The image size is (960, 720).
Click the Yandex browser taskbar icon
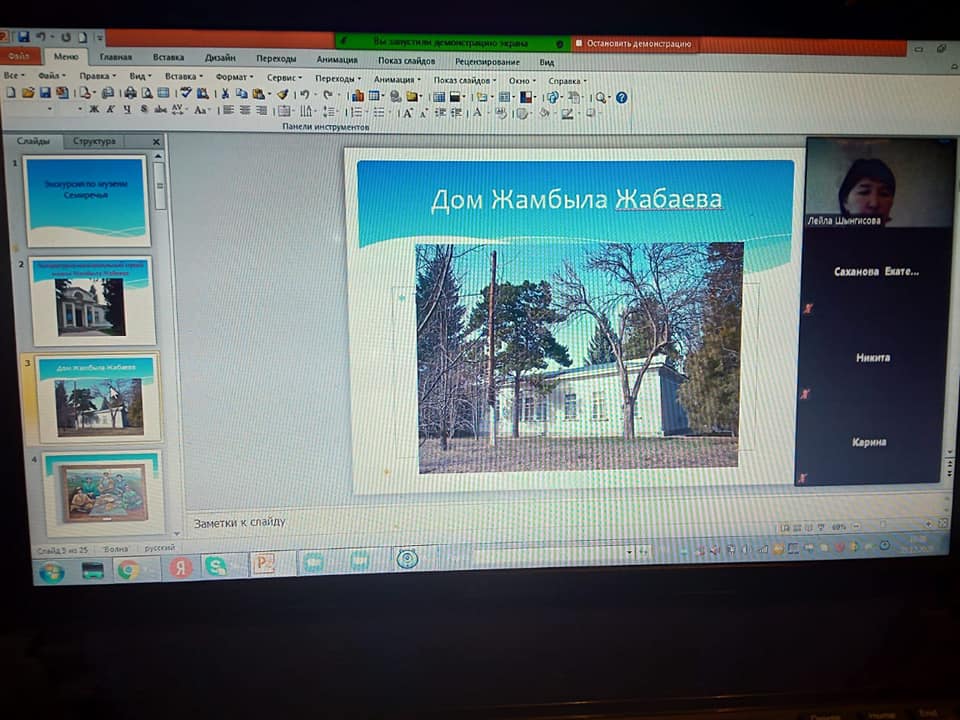180,568
